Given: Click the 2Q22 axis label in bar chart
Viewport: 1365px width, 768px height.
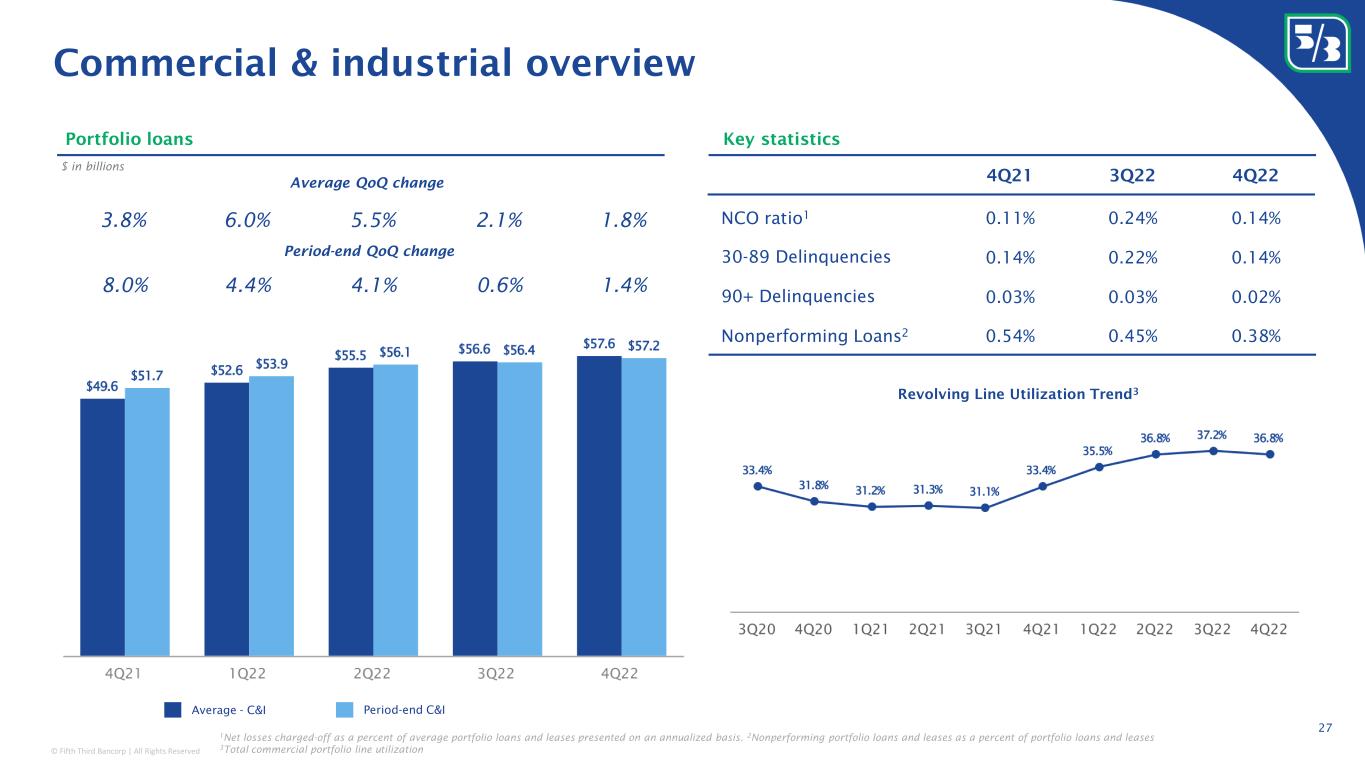Looking at the screenshot, I should (x=372, y=672).
